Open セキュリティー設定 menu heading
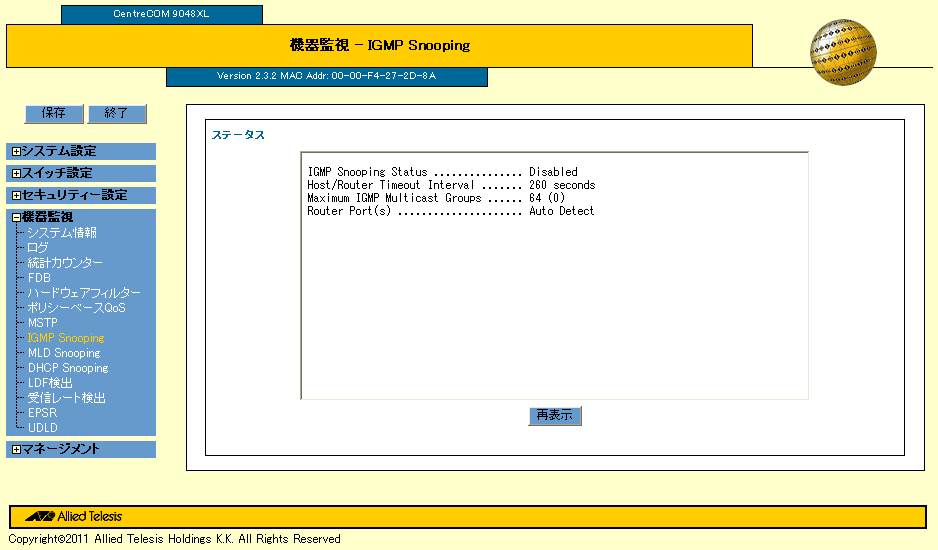938x550 pixels. (74, 195)
